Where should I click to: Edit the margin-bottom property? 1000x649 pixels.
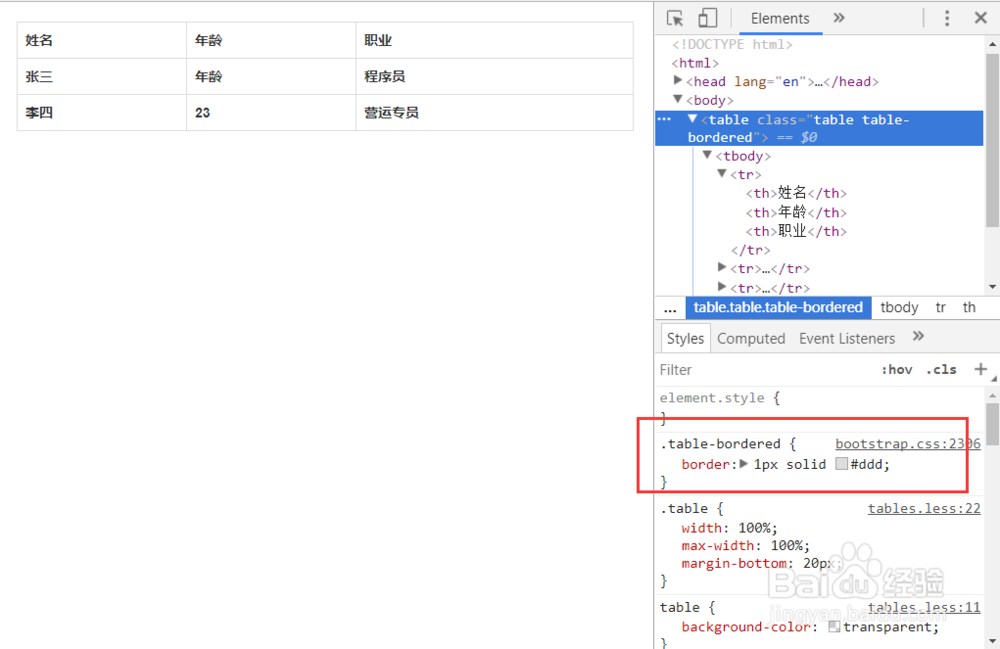point(733,564)
